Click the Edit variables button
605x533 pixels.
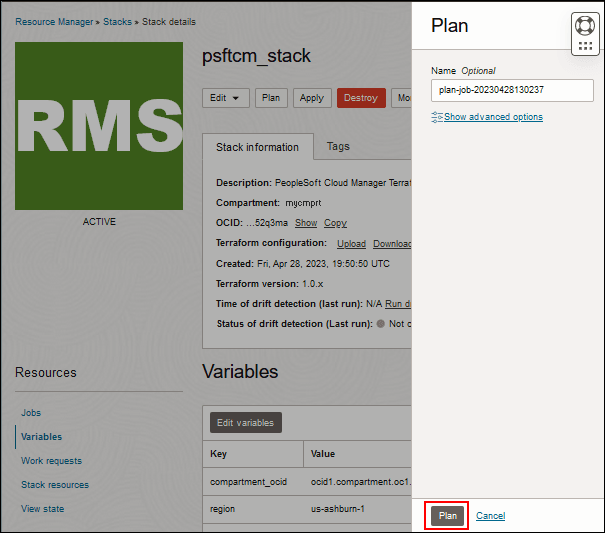pyautogui.click(x=246, y=423)
